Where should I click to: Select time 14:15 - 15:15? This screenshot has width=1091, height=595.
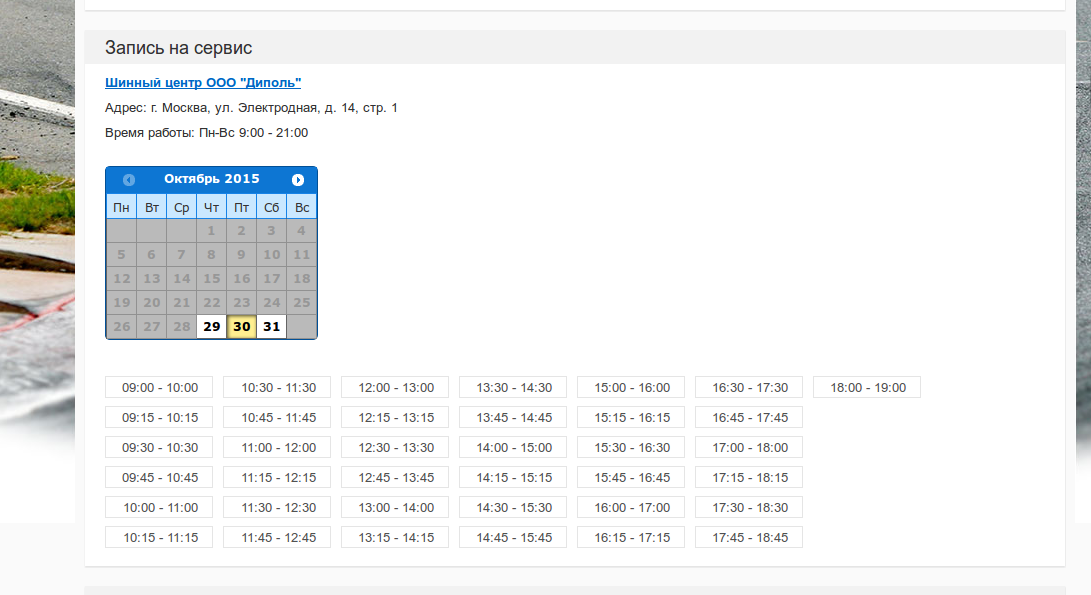pyautogui.click(x=513, y=477)
